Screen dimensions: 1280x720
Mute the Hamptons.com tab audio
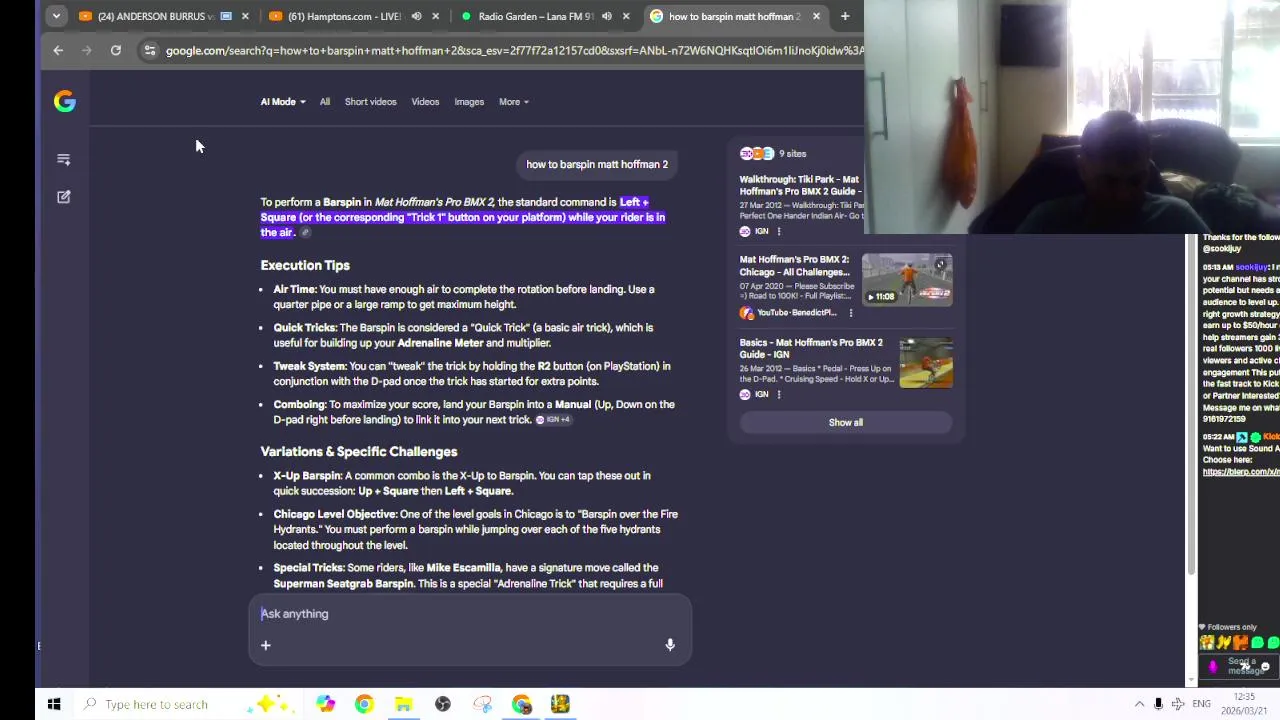[416, 16]
